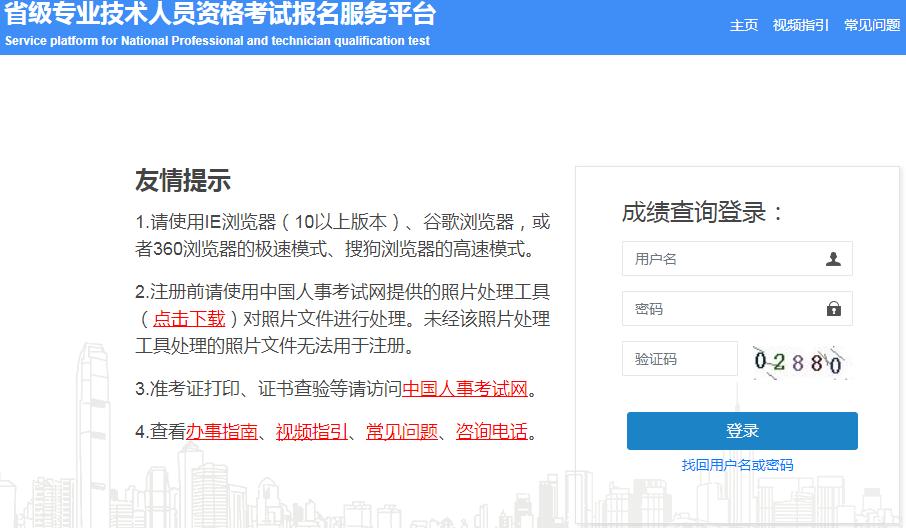The width and height of the screenshot is (906, 528).
Task: Open 常见问题 in the top navigation
Action: pos(872,25)
